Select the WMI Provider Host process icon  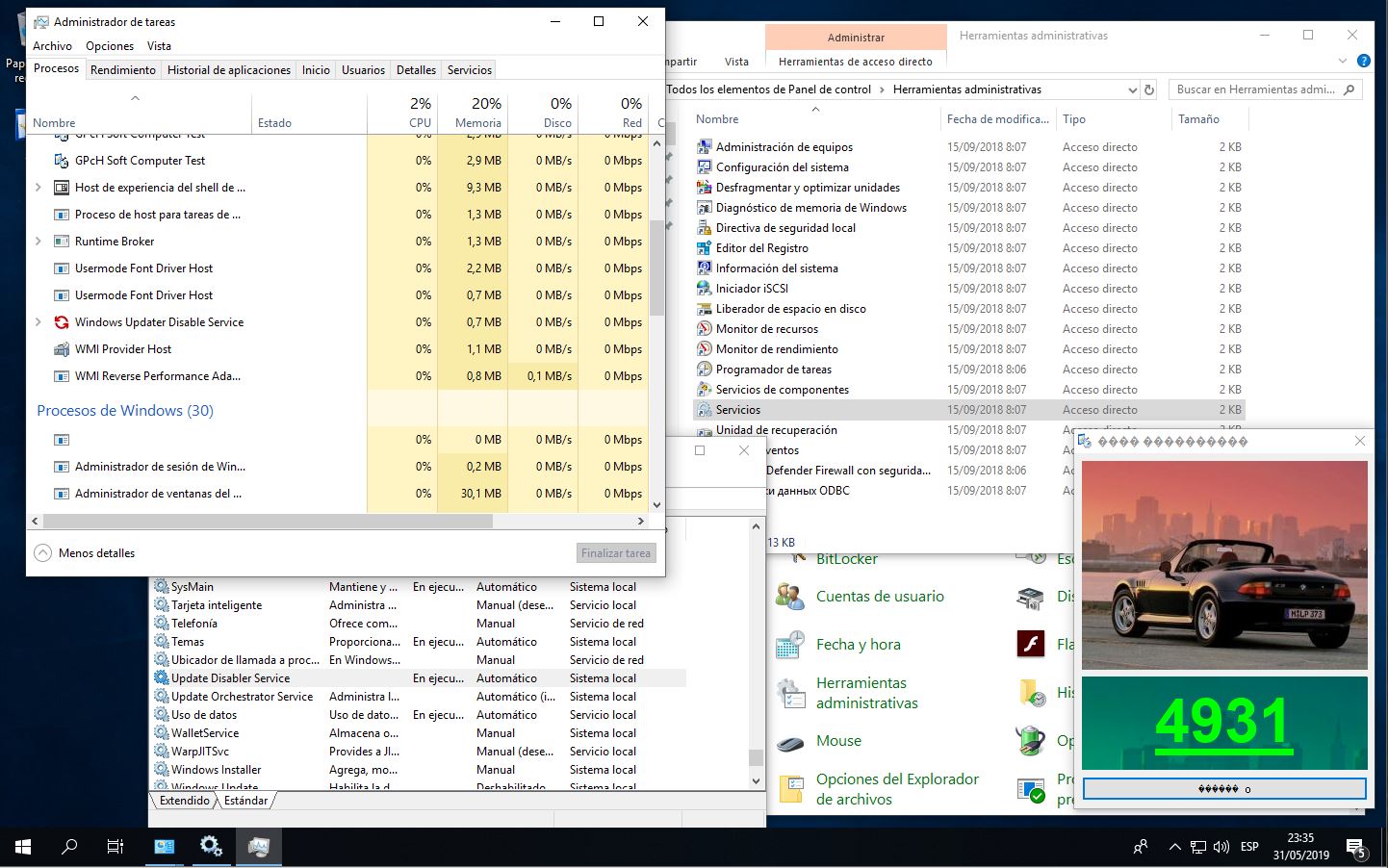62,349
